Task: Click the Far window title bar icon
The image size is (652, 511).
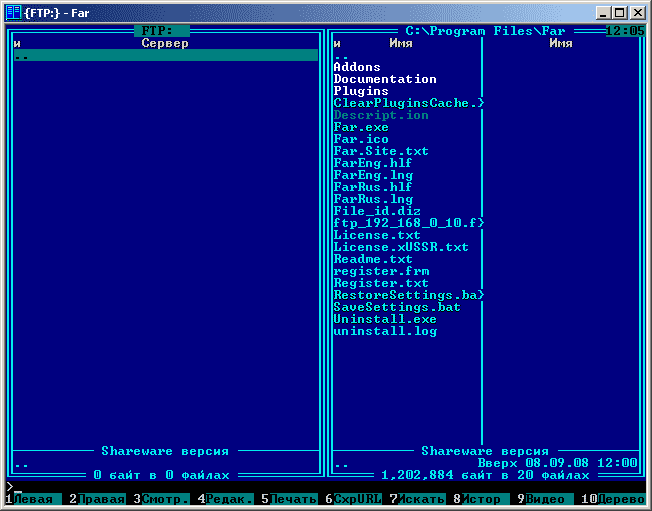Action: (13, 13)
